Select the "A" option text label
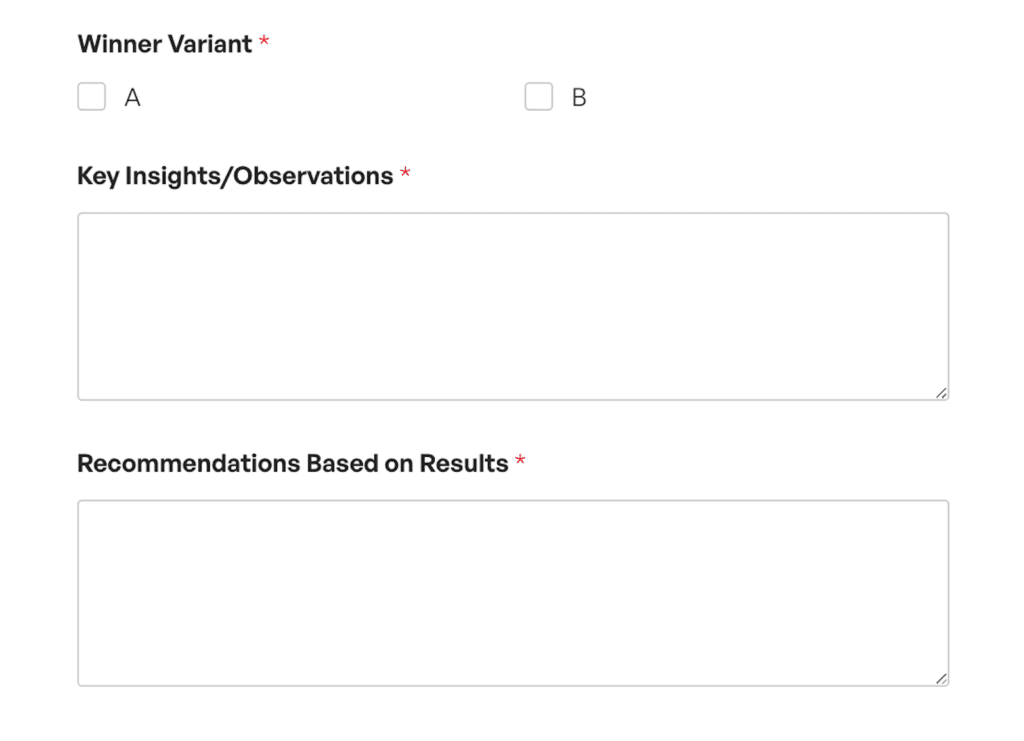Image resolution: width=1024 pixels, height=741 pixels. (x=133, y=98)
